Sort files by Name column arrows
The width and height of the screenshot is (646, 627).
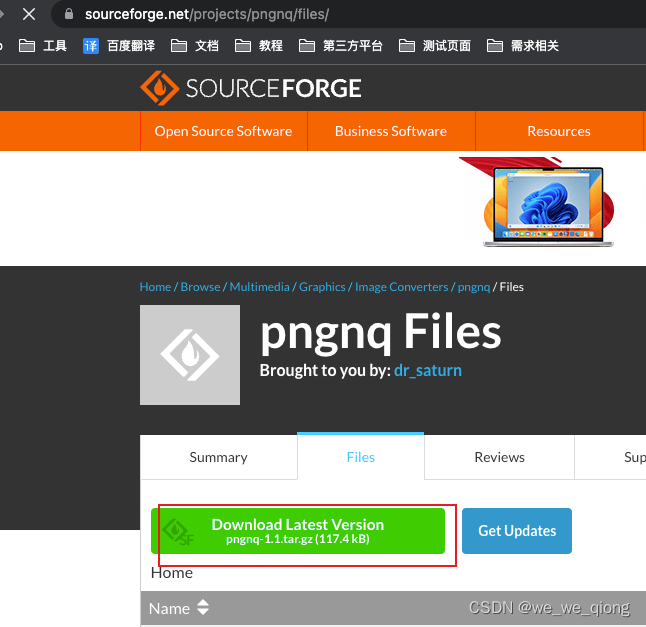tap(203, 607)
